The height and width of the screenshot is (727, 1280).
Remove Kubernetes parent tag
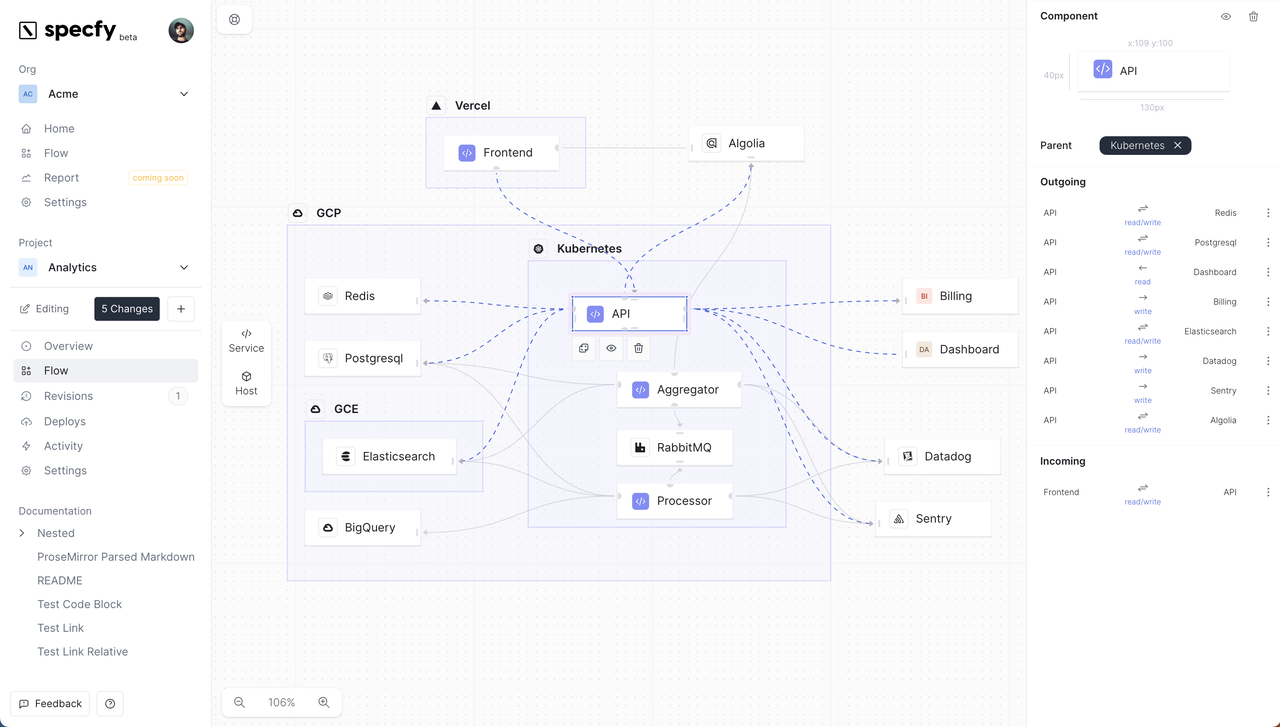point(1178,145)
